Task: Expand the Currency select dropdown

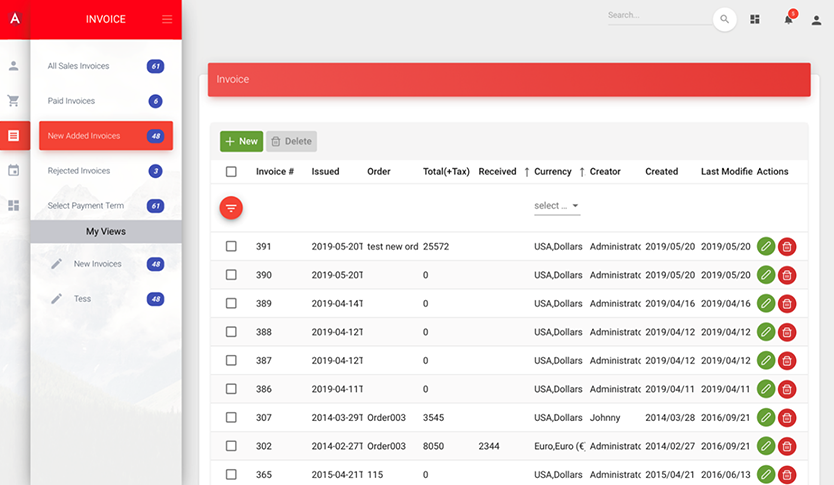Action: 556,206
